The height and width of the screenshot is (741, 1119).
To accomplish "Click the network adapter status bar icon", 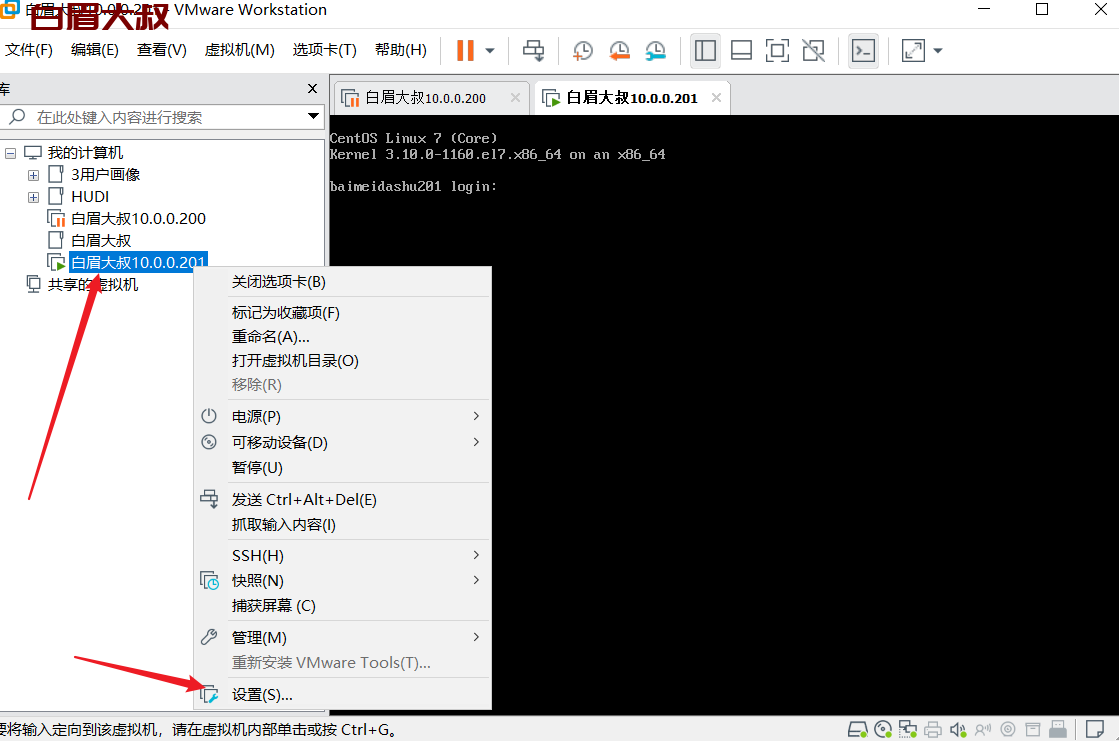I will click(x=908, y=730).
